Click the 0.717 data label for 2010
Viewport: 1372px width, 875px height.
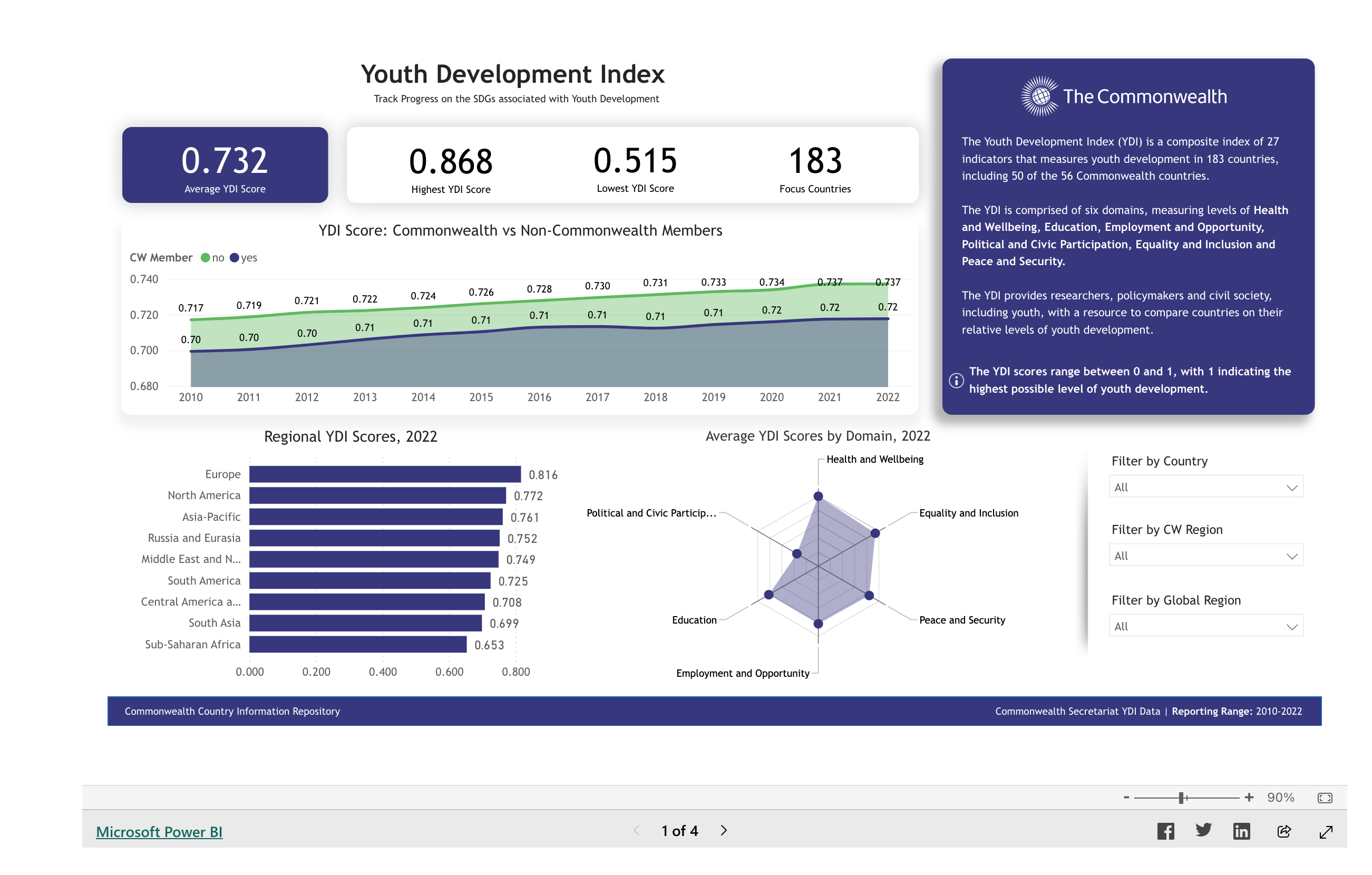tap(191, 308)
